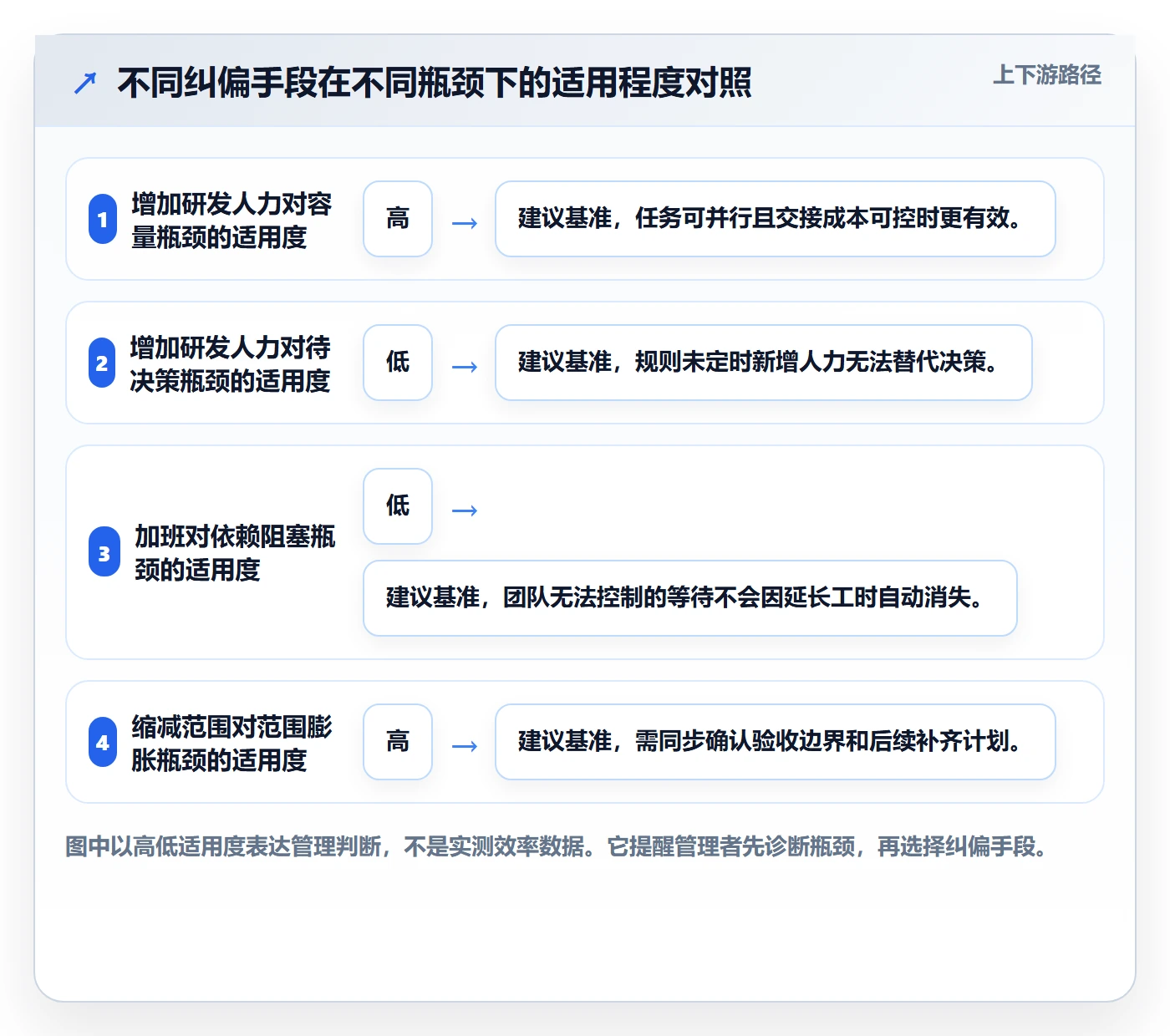The image size is (1170, 1036).
Task: Click the arrow after 高 in the 容量瓶颈 row
Action: coord(465,223)
